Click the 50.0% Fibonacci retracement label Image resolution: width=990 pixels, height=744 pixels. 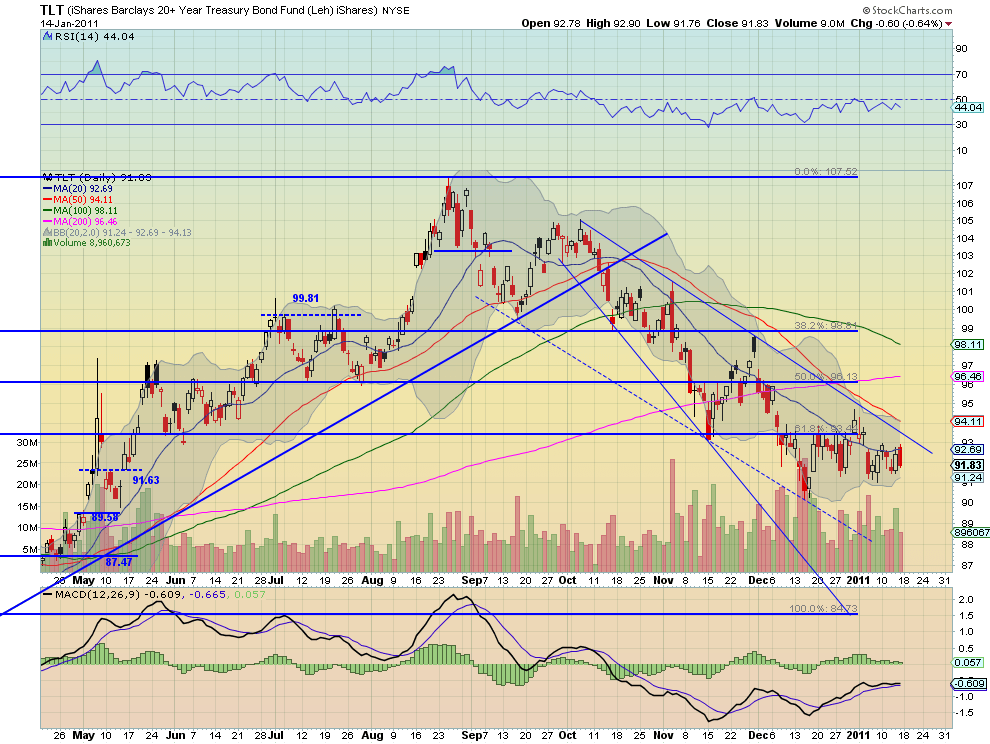826,376
